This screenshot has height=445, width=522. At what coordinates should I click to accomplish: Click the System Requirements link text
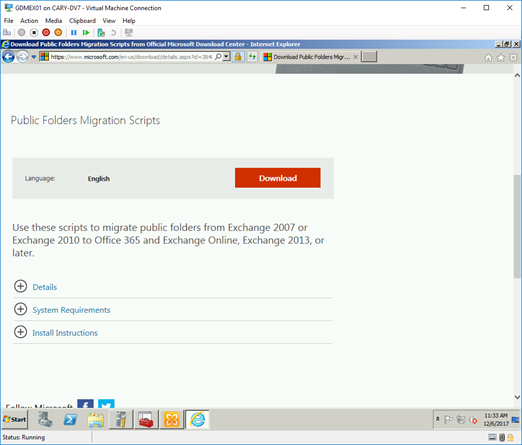71,310
